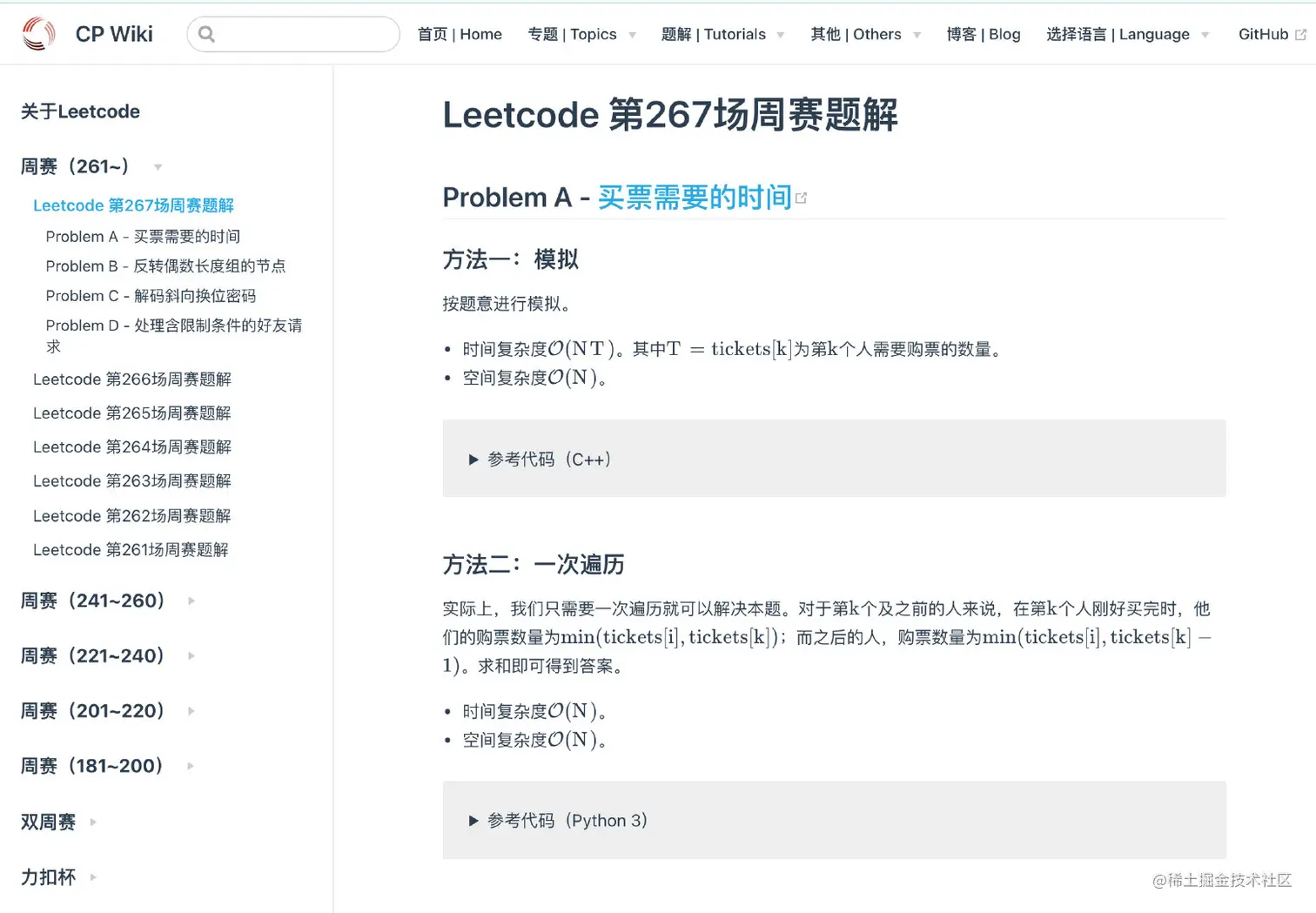Click the GitHub external link icon
The height and width of the screenshot is (913, 1316).
coord(1301,35)
